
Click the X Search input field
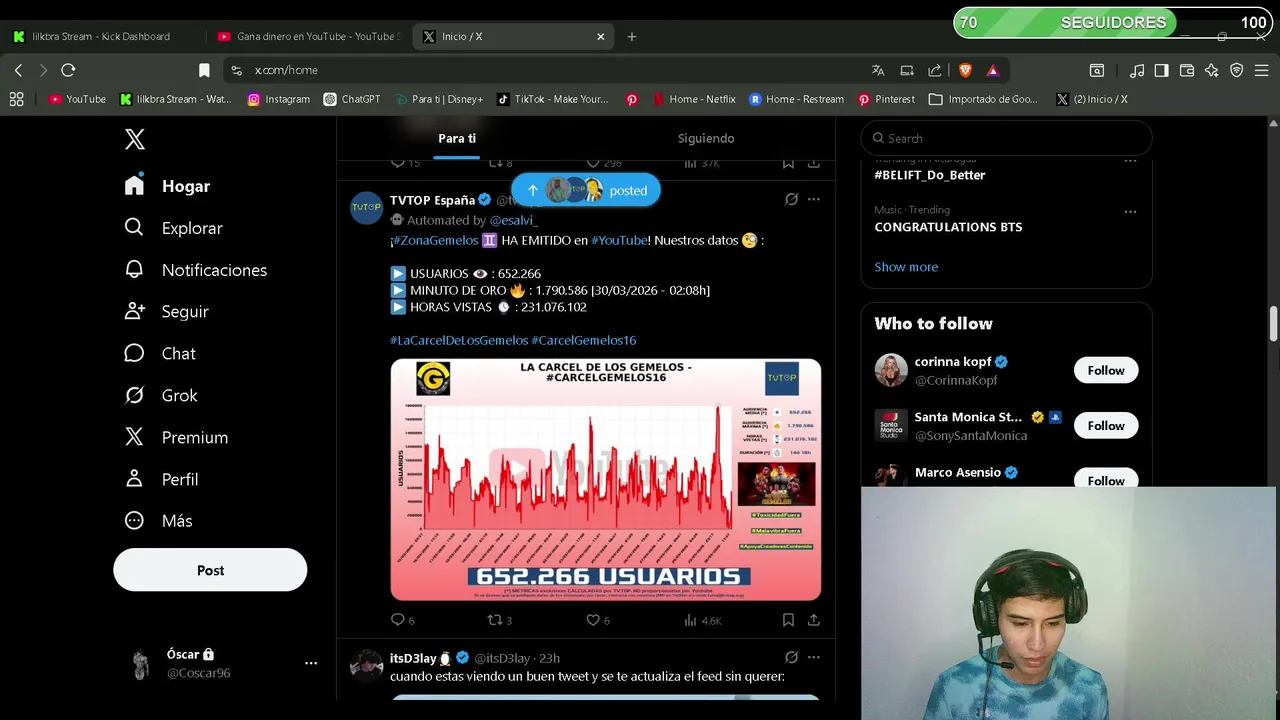pyautogui.click(x=1006, y=138)
